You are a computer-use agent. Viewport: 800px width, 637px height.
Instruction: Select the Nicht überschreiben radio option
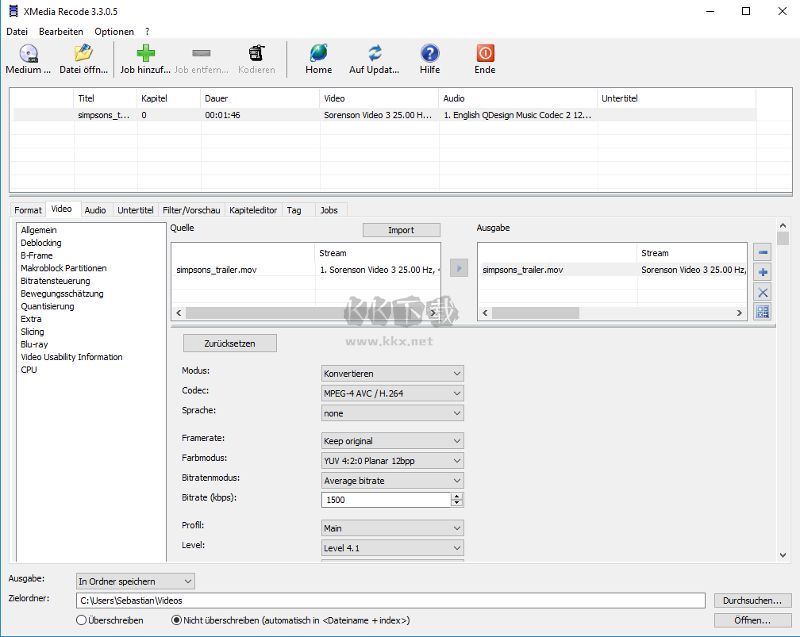tap(176, 620)
